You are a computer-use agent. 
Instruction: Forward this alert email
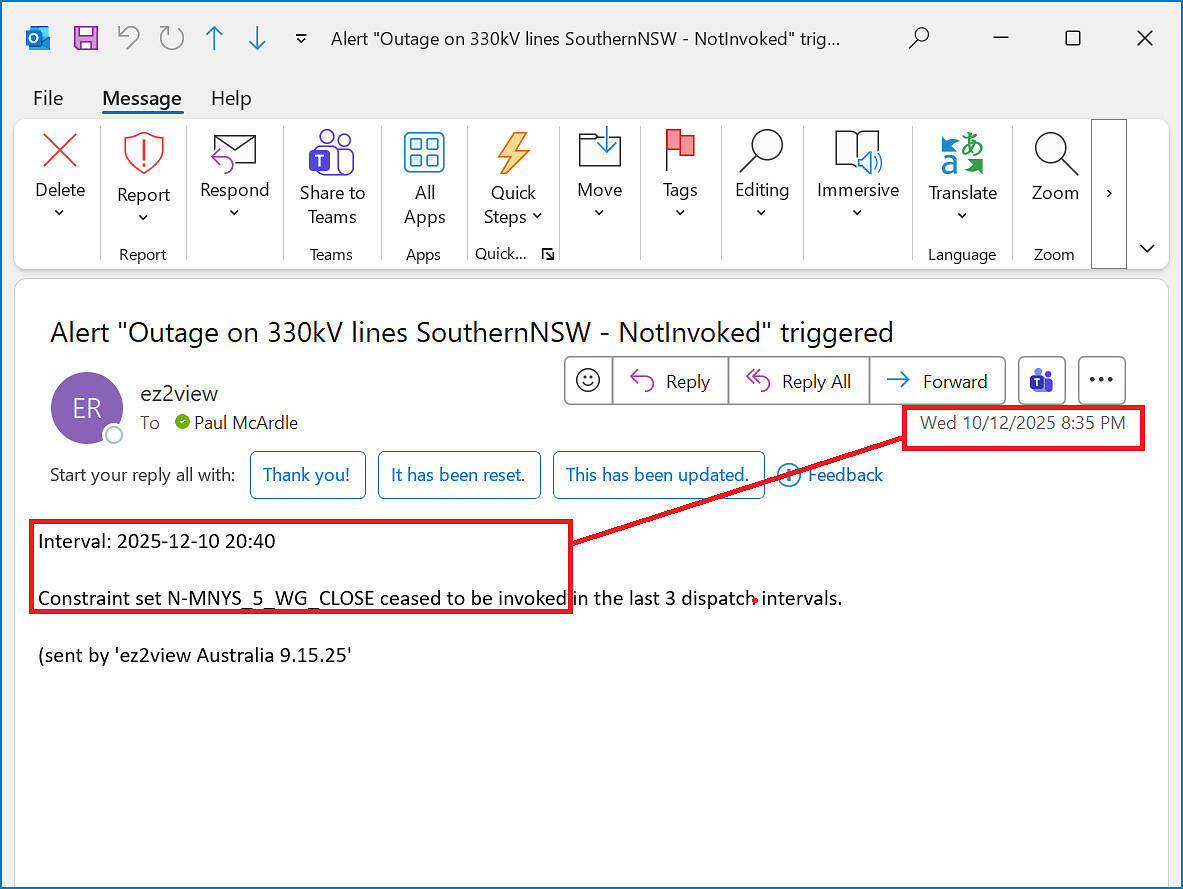point(937,381)
